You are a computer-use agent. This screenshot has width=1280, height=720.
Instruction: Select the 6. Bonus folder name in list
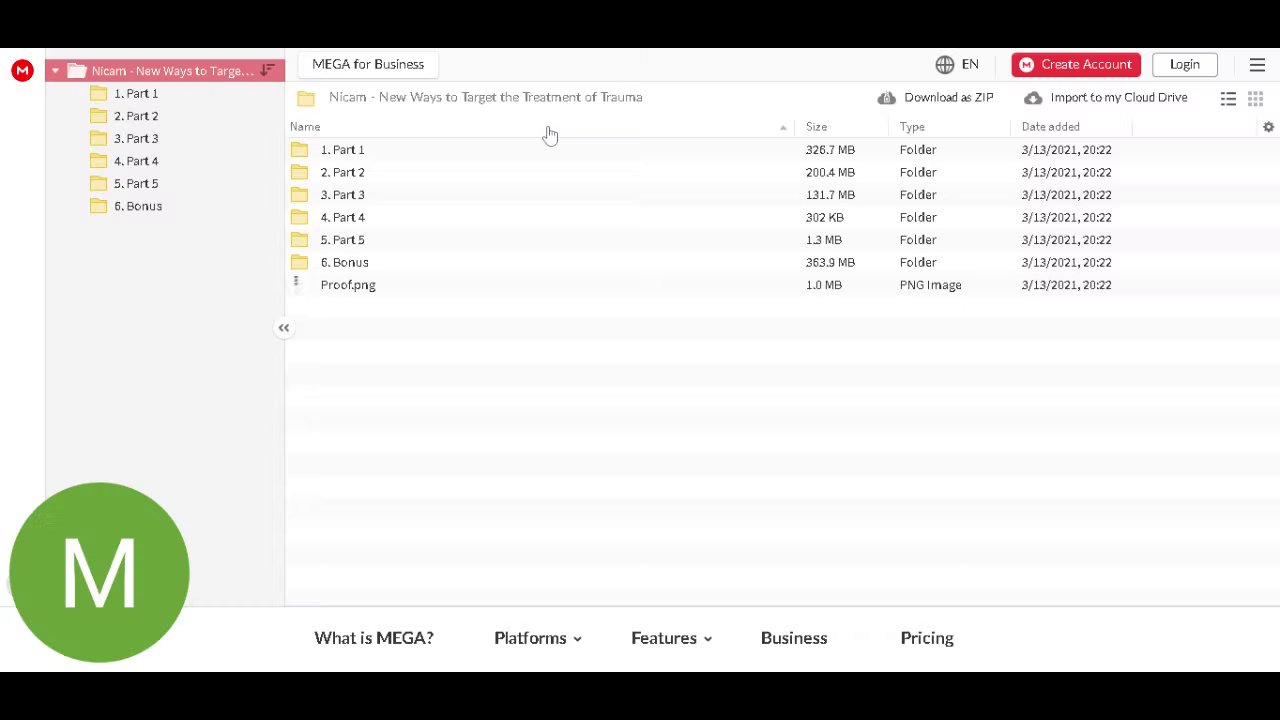coord(344,262)
